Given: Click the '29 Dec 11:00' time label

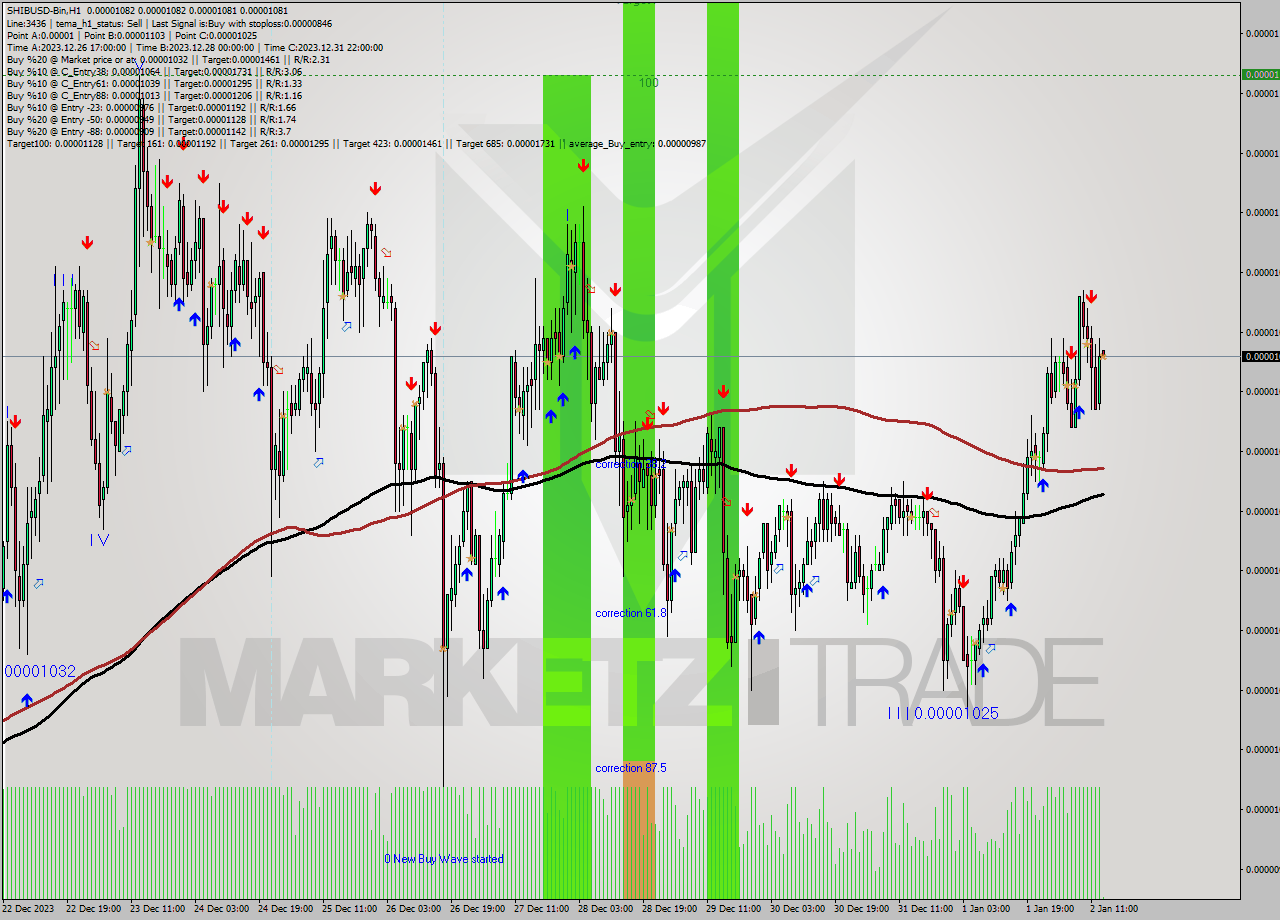Looking at the screenshot, I should pyautogui.click(x=734, y=909).
